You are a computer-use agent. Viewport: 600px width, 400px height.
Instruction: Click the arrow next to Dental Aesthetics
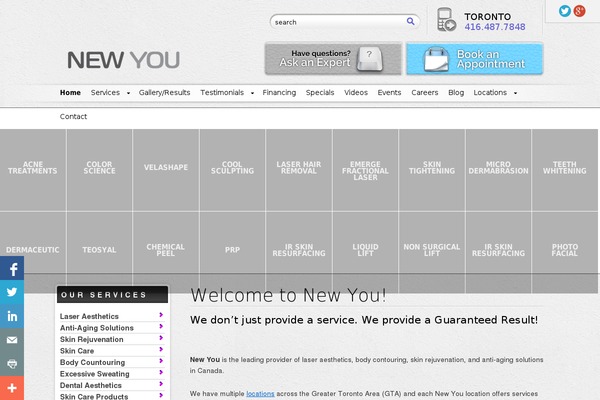coord(161,384)
